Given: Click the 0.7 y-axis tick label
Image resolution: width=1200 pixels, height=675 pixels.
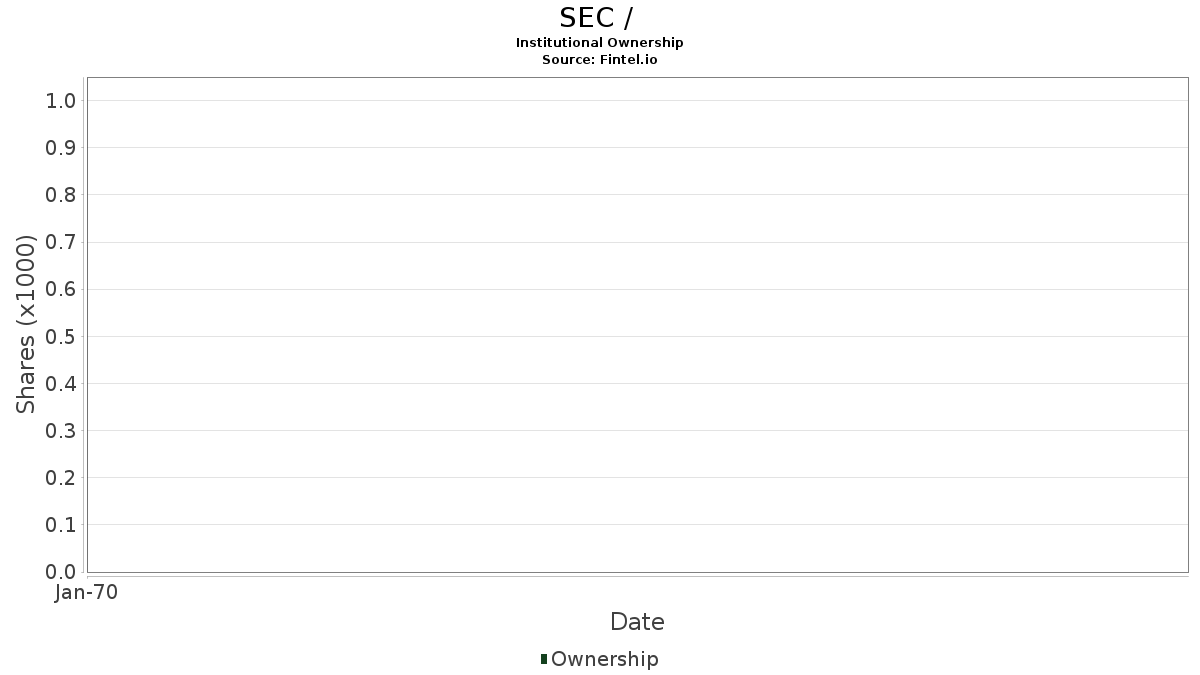Looking at the screenshot, I should click(x=61, y=242).
